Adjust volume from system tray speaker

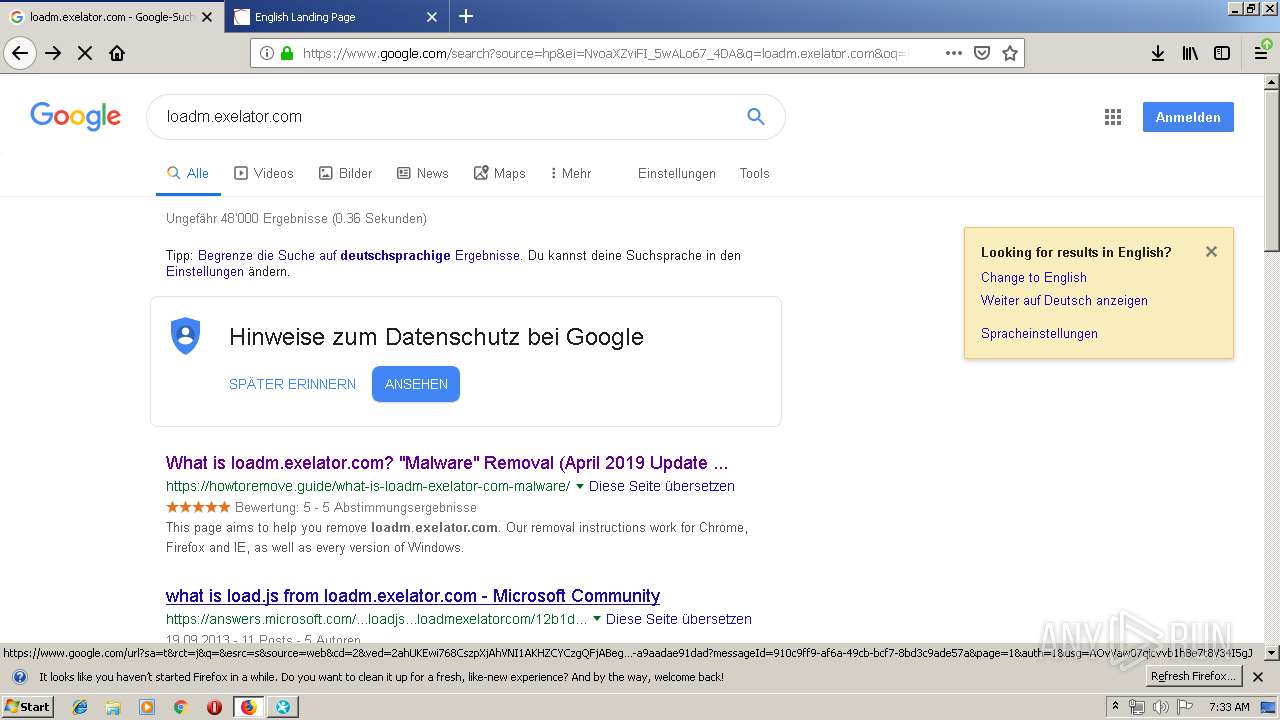point(1160,707)
